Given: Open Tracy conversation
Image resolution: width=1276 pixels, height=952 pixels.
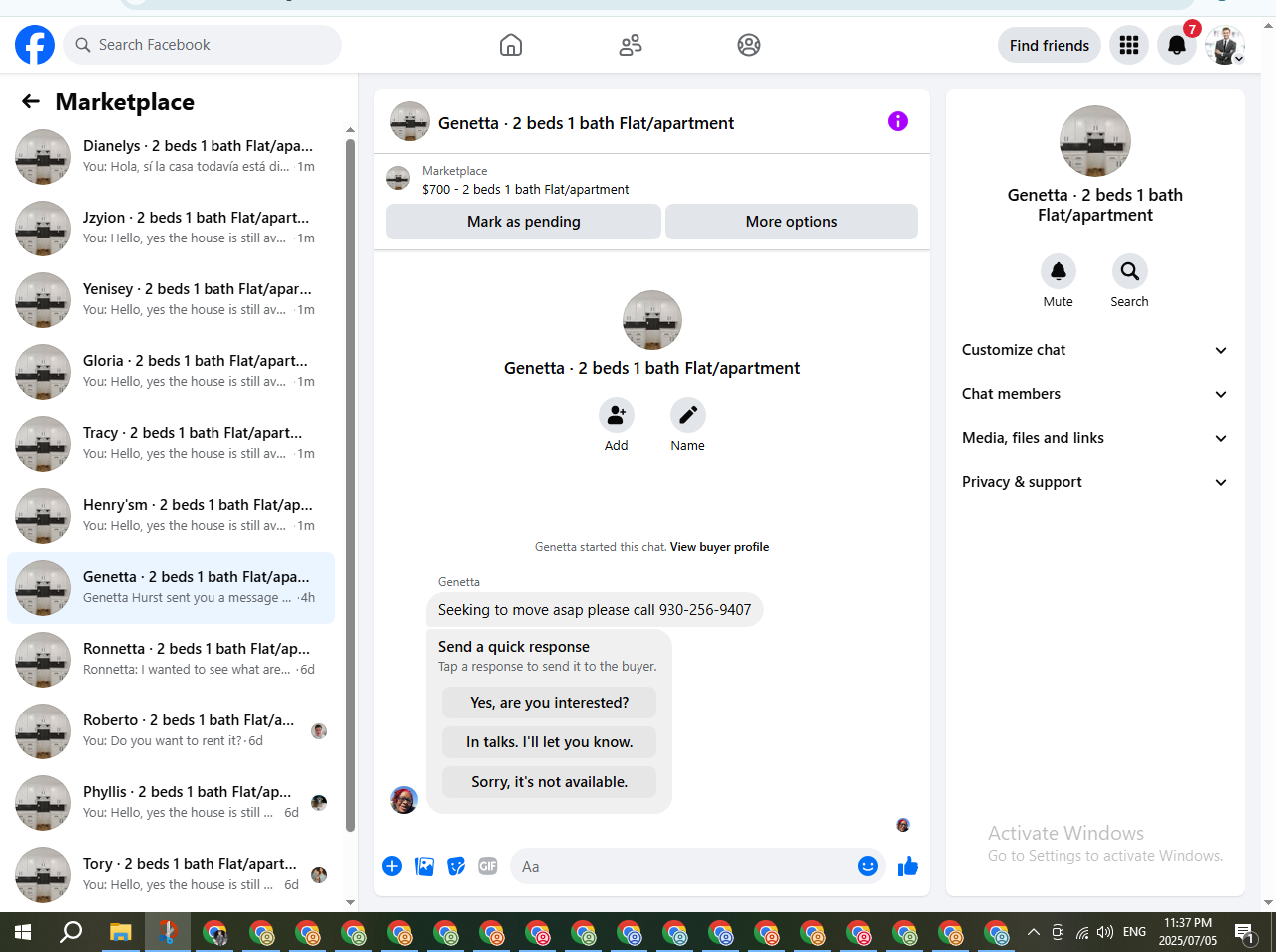Looking at the screenshot, I should point(171,444).
